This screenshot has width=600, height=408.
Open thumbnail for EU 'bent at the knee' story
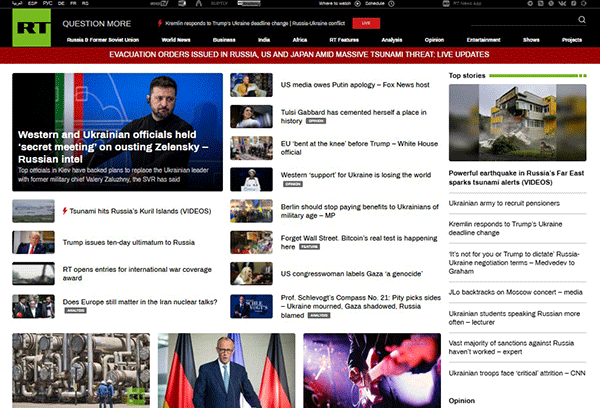[x=251, y=148]
